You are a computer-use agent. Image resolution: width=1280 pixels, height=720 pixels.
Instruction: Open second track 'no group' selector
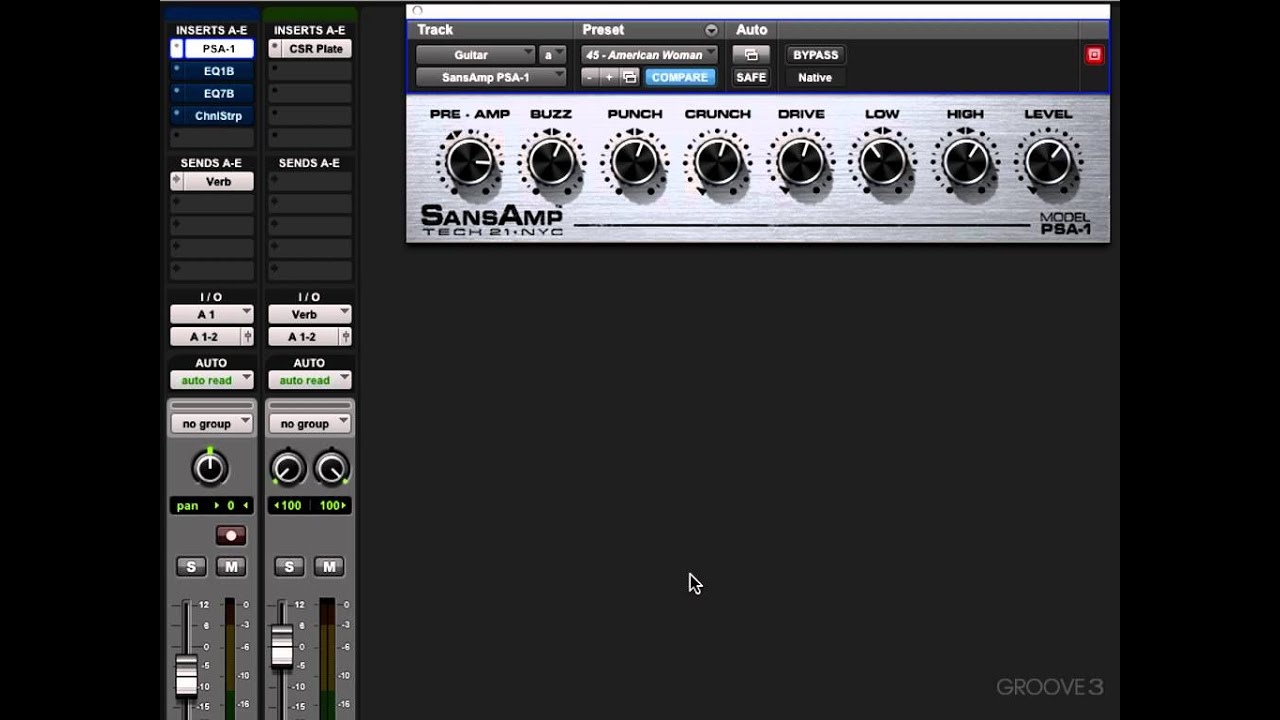click(x=309, y=424)
